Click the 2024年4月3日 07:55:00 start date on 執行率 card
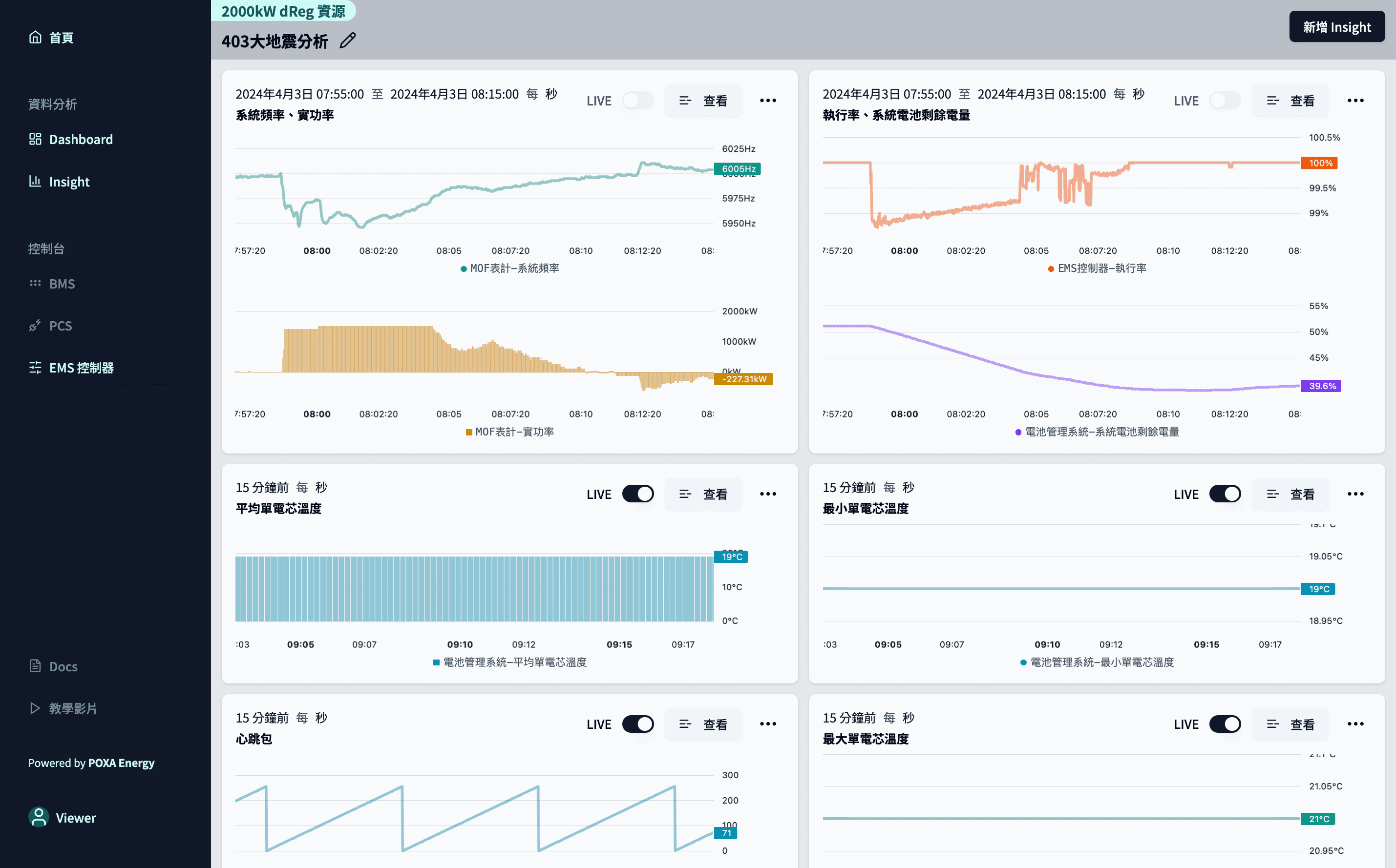Viewport: 1396px width, 868px height. coord(886,94)
